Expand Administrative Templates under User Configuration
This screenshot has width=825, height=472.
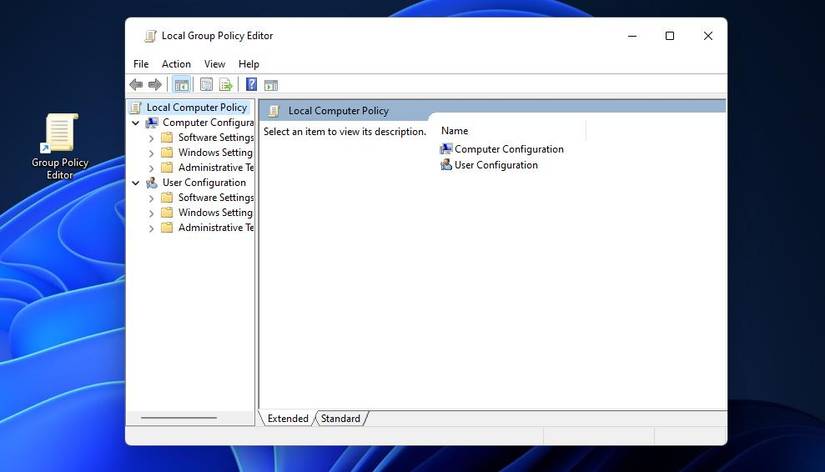click(x=152, y=228)
